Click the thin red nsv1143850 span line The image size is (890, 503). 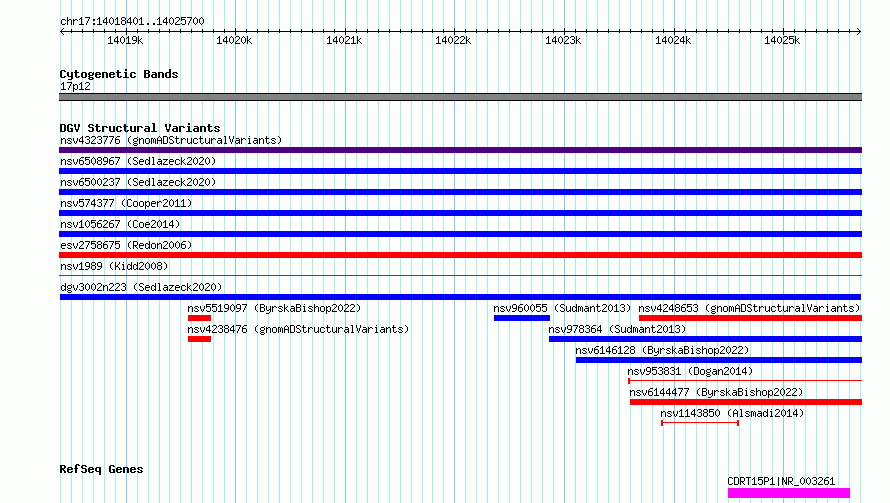[x=700, y=423]
